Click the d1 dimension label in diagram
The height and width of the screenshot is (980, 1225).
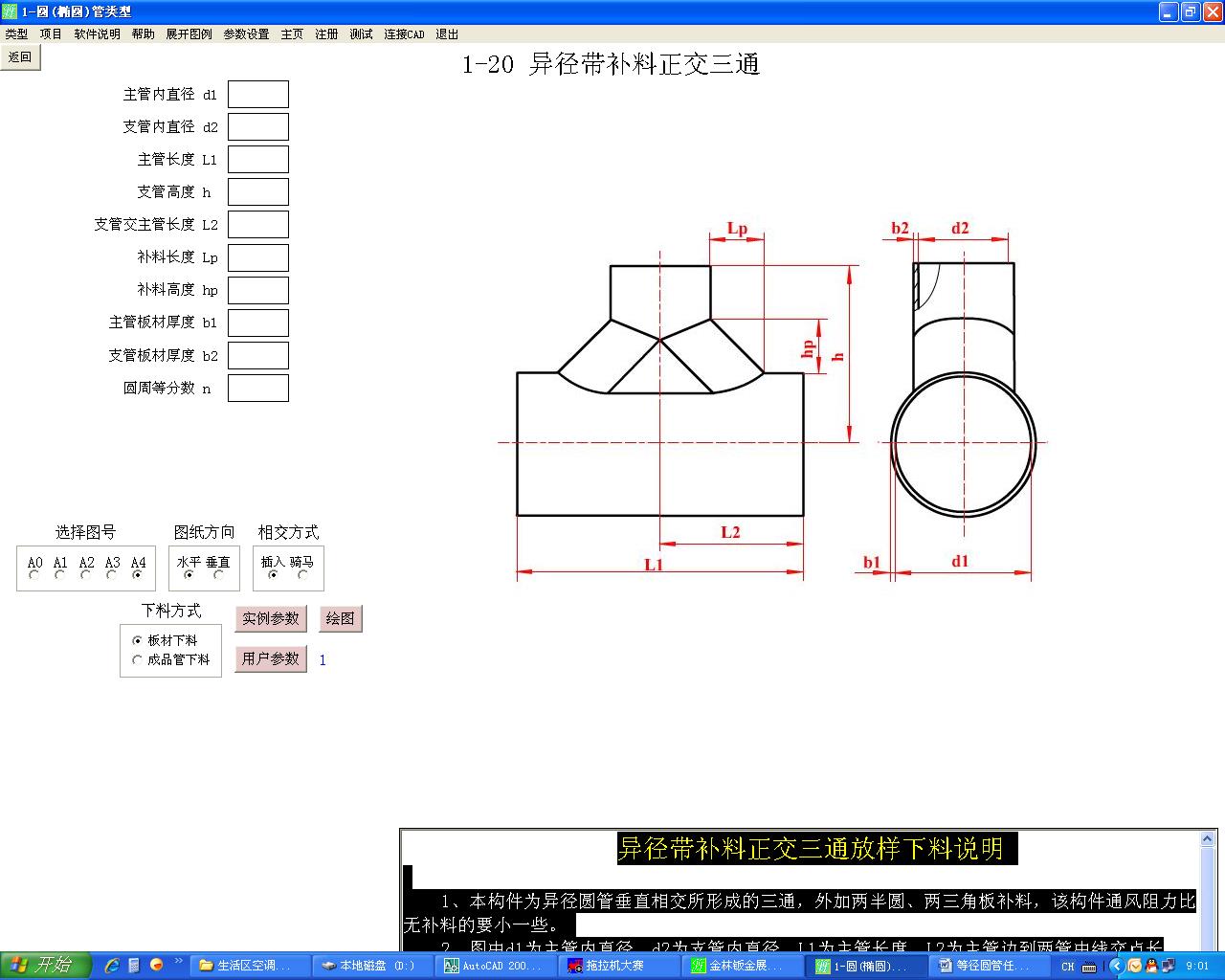pyautogui.click(x=960, y=561)
